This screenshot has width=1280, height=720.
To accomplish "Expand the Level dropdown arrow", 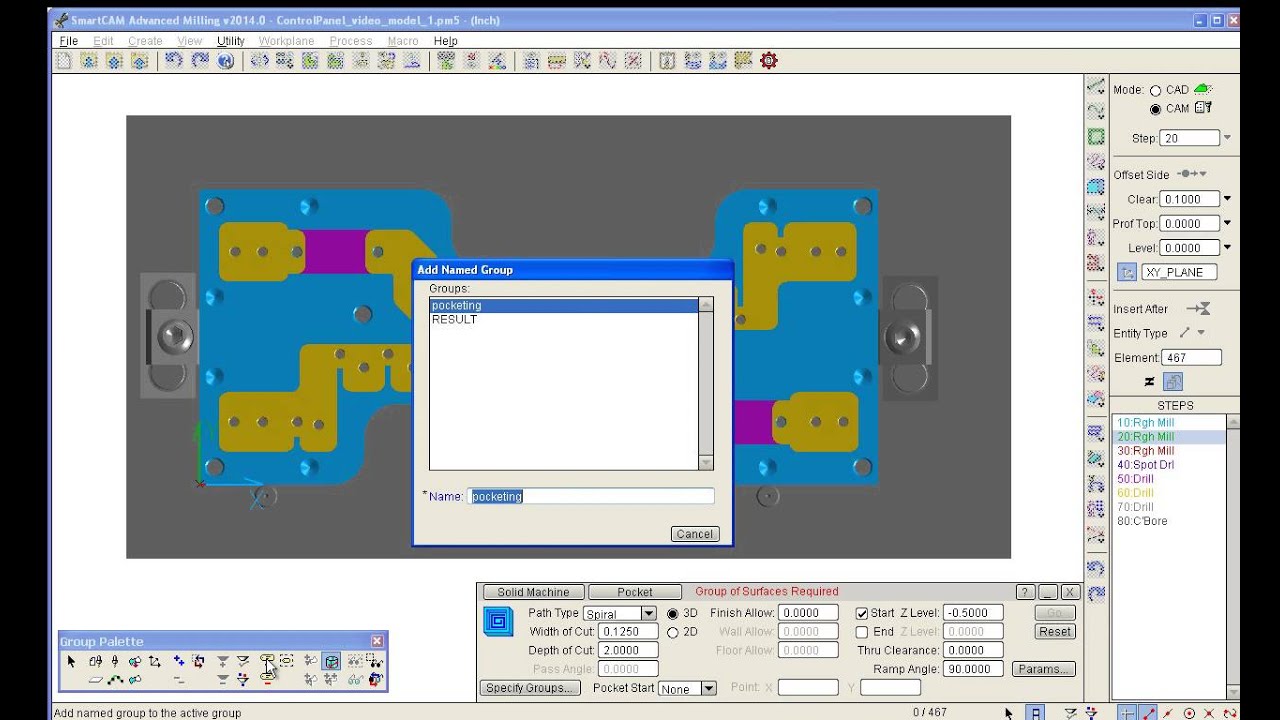I will click(1227, 247).
